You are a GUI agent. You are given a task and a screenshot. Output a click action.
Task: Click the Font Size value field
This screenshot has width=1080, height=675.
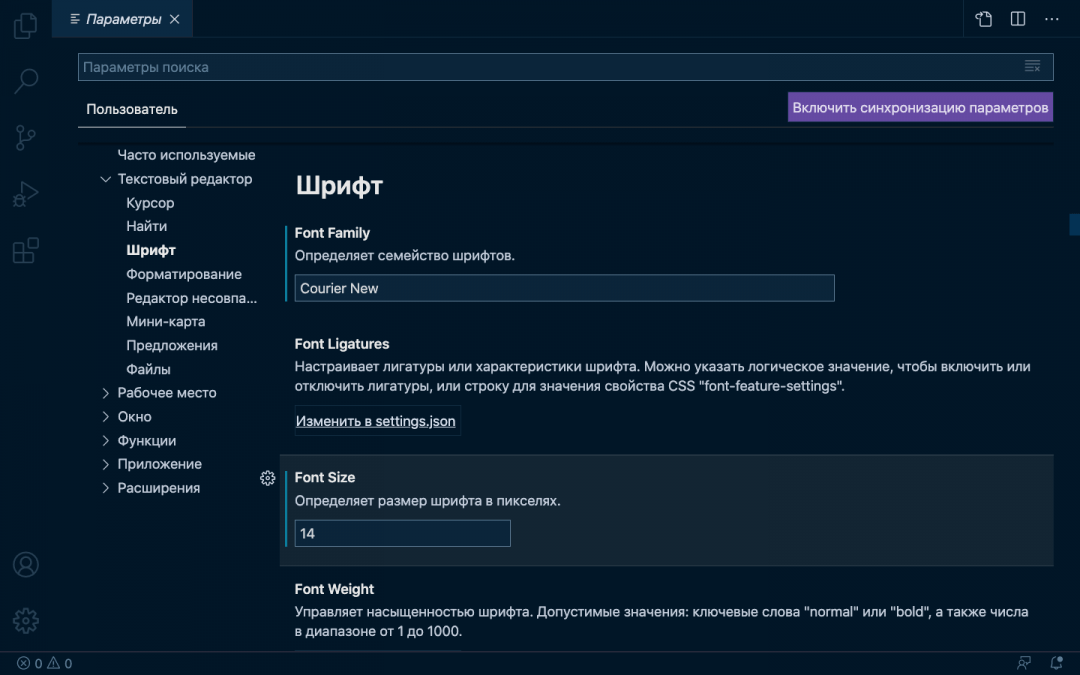point(402,533)
